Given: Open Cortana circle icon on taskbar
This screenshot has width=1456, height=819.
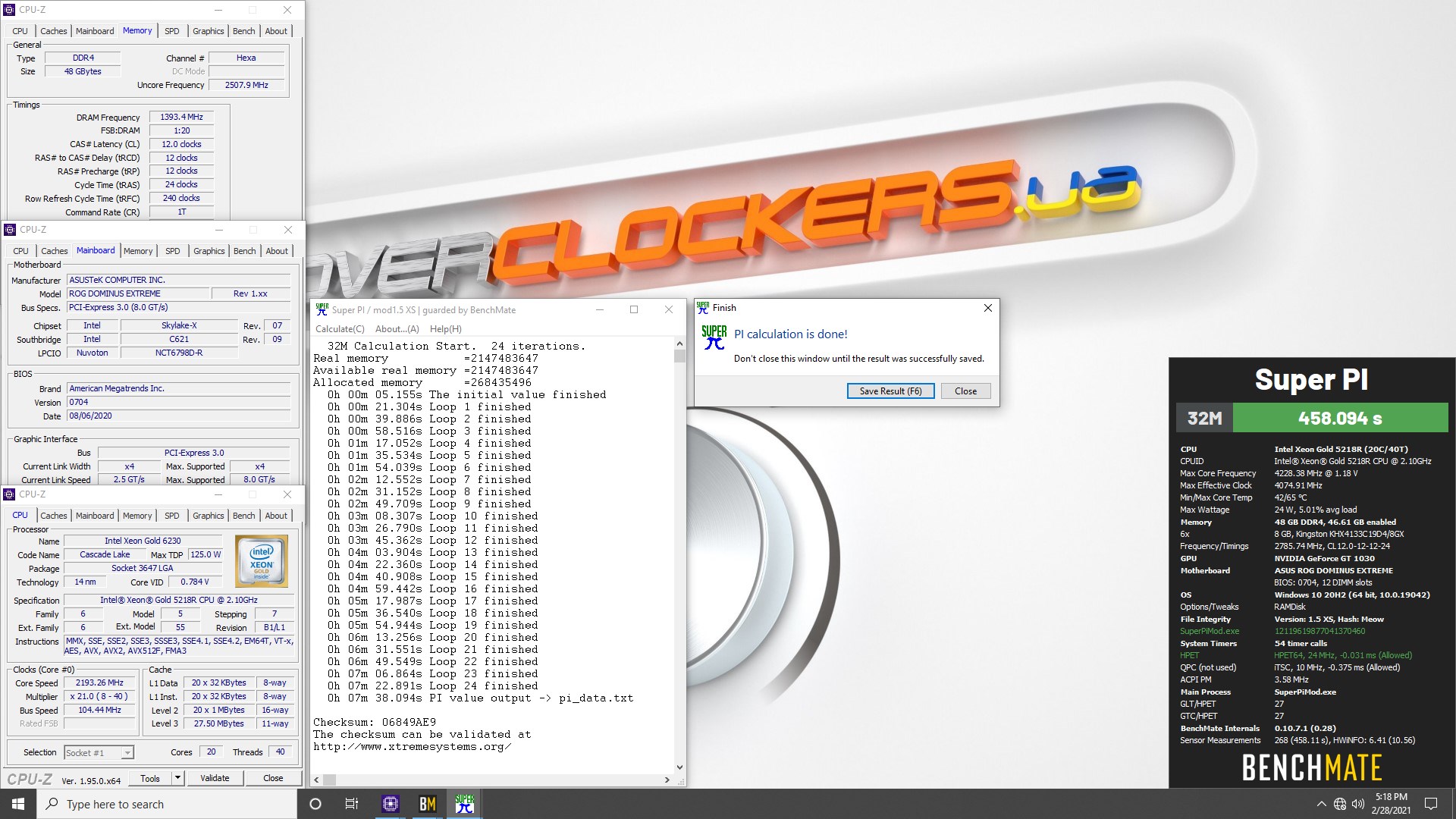Looking at the screenshot, I should tap(316, 804).
